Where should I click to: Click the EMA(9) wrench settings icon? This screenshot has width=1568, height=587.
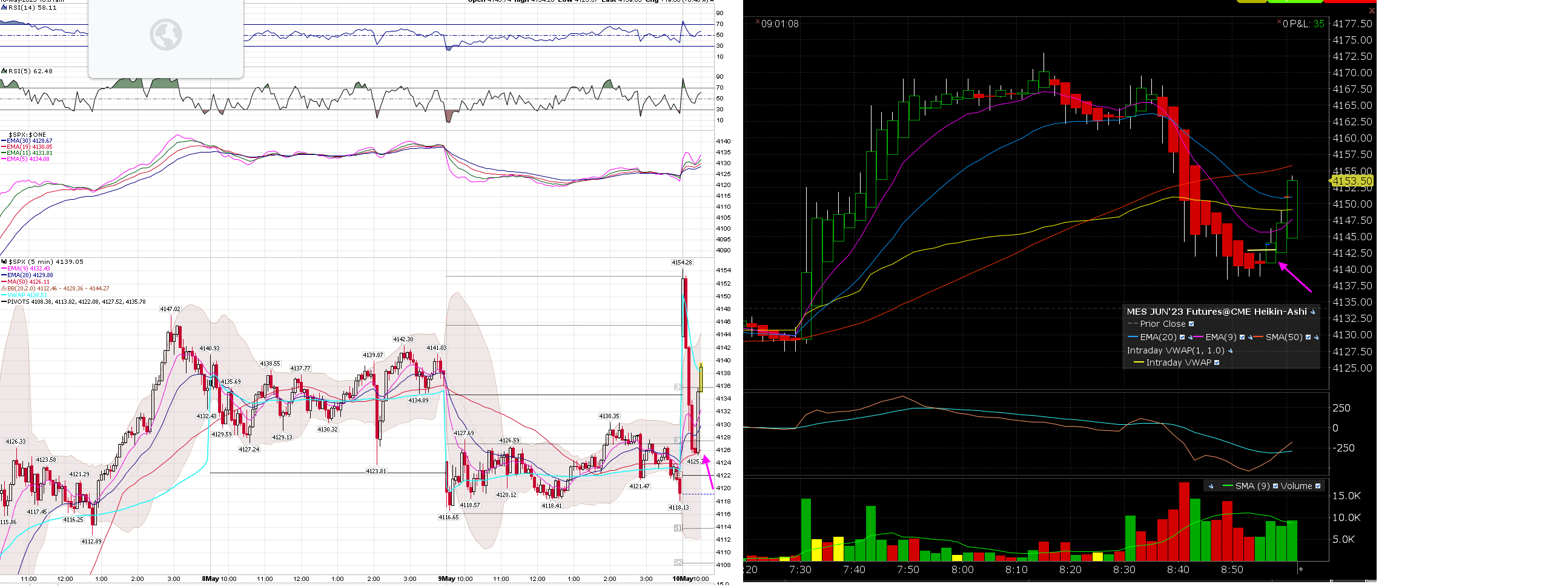coord(1249,338)
